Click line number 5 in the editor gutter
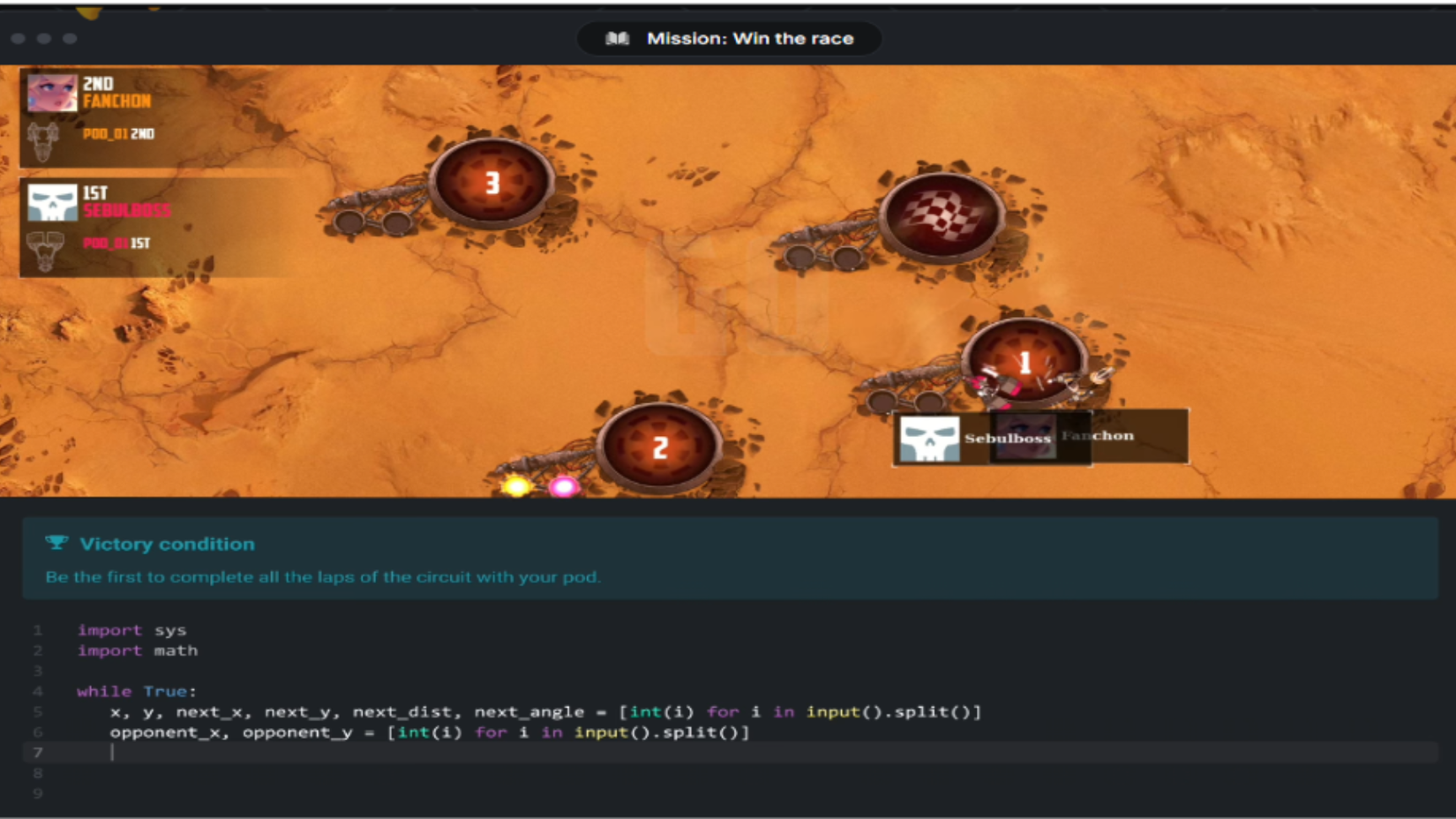Viewport: 1456px width, 819px height. (36, 711)
